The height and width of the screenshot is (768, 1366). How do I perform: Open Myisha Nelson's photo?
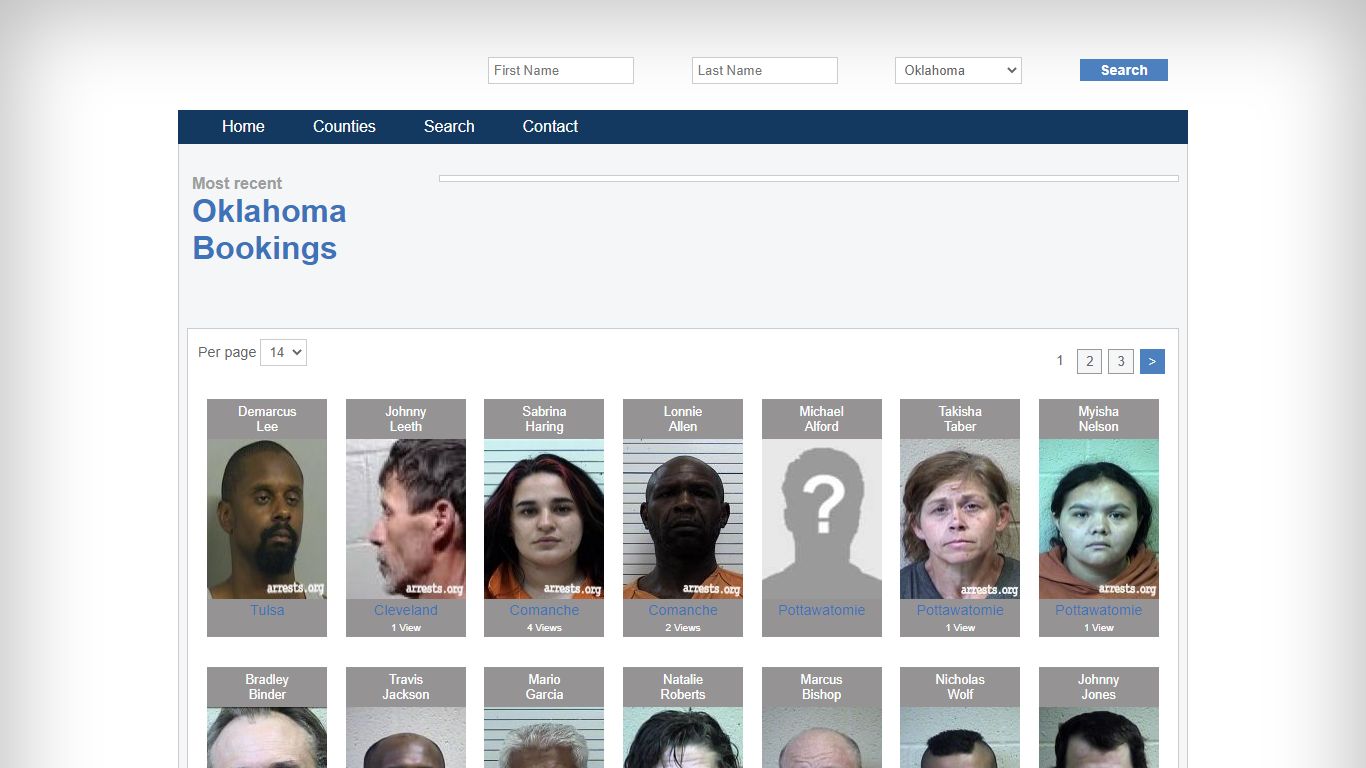point(1099,519)
